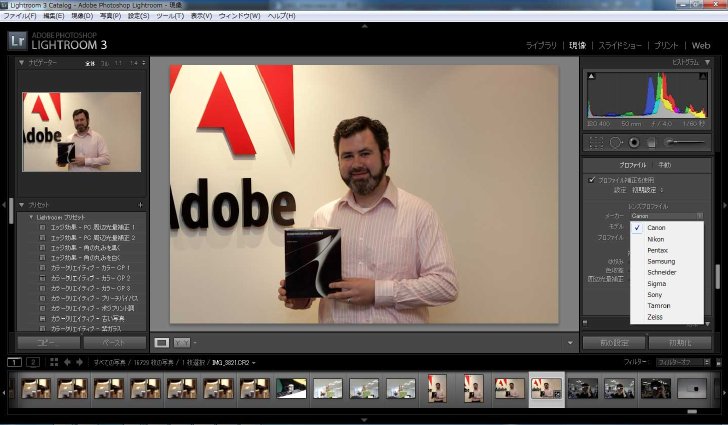The image size is (728, 425).
Task: Select the Adjustment Brush tool
Action: click(685, 143)
